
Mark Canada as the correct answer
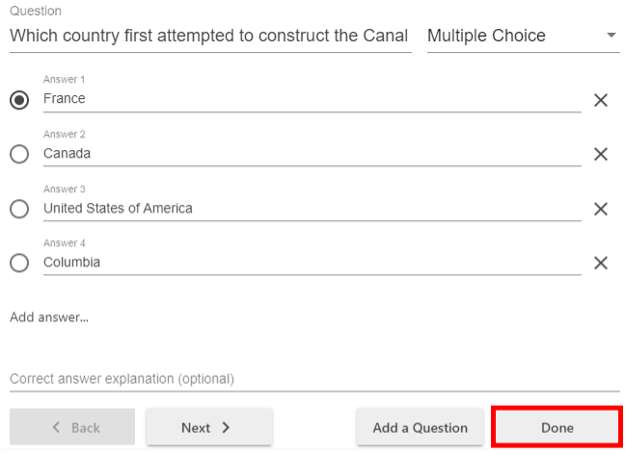click(x=19, y=154)
